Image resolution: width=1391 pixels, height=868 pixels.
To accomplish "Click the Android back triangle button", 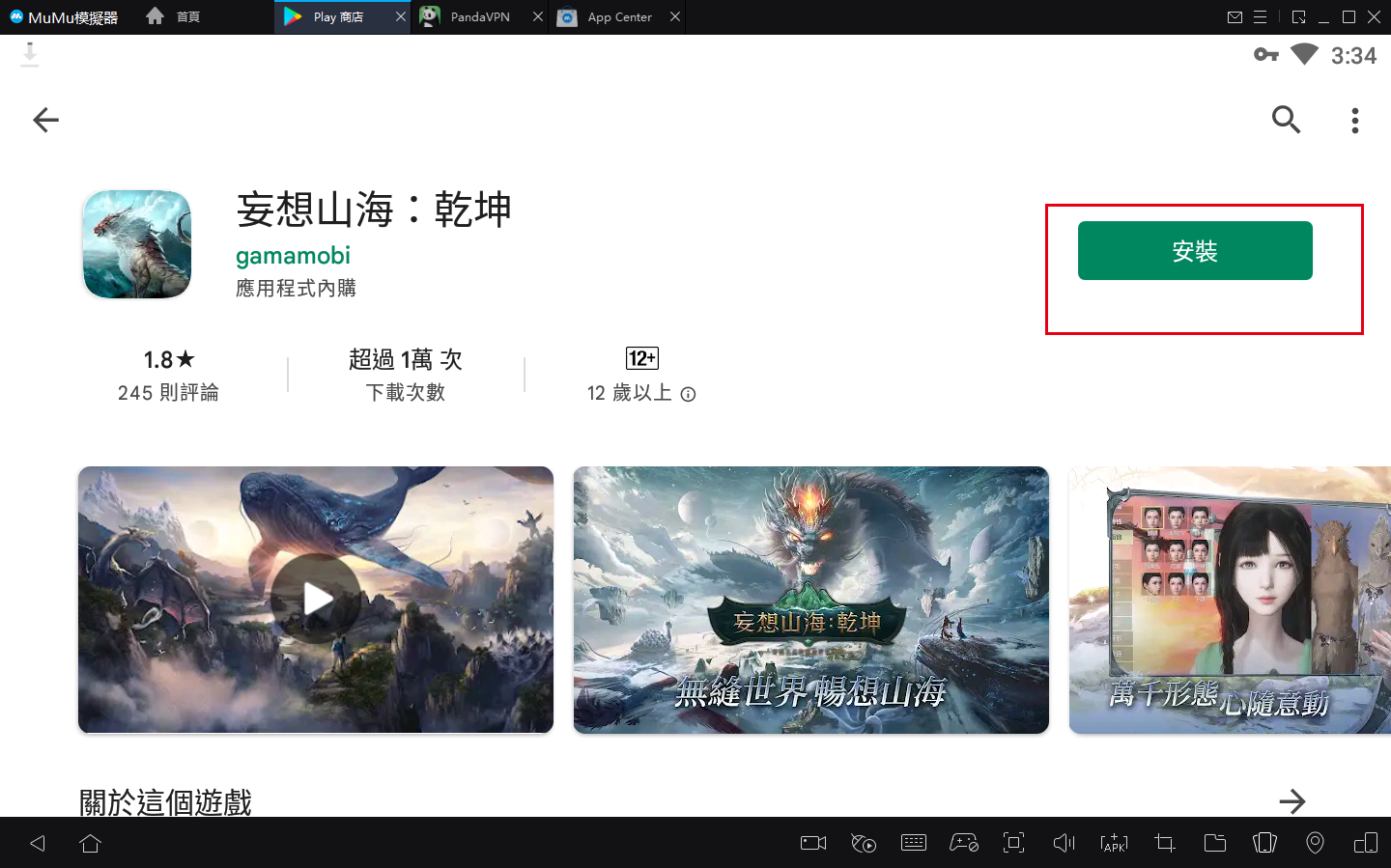I will 38,844.
